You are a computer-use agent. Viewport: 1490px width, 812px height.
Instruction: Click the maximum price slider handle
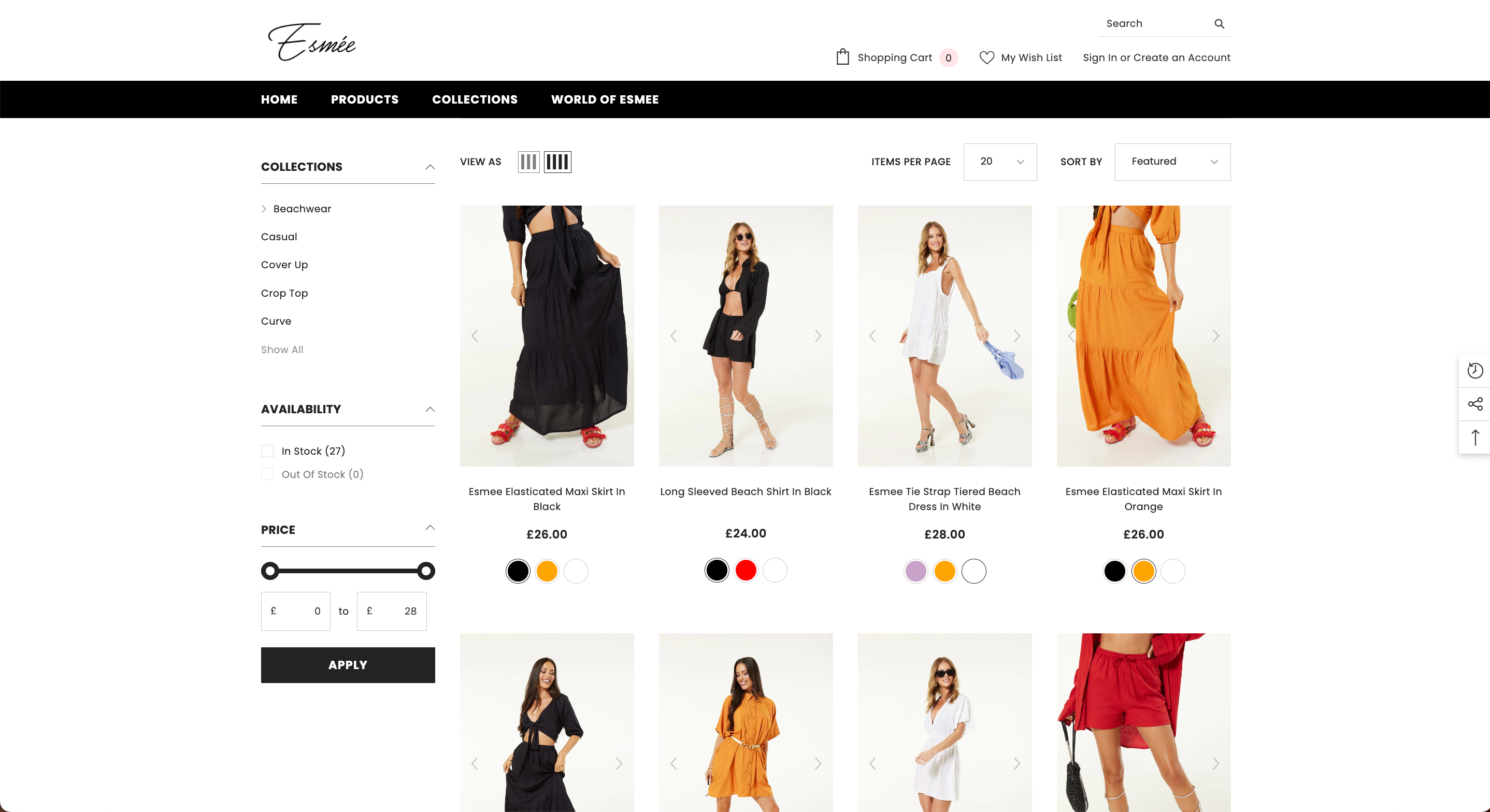(426, 571)
